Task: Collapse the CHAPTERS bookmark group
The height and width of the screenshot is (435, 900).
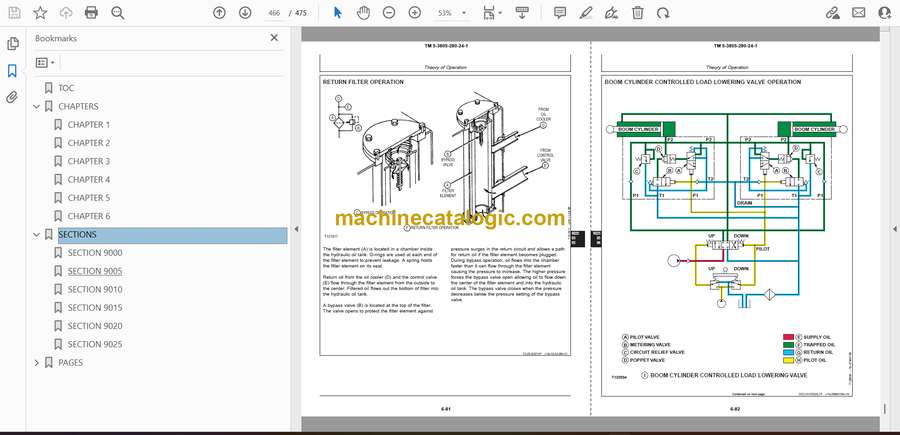Action: click(37, 107)
